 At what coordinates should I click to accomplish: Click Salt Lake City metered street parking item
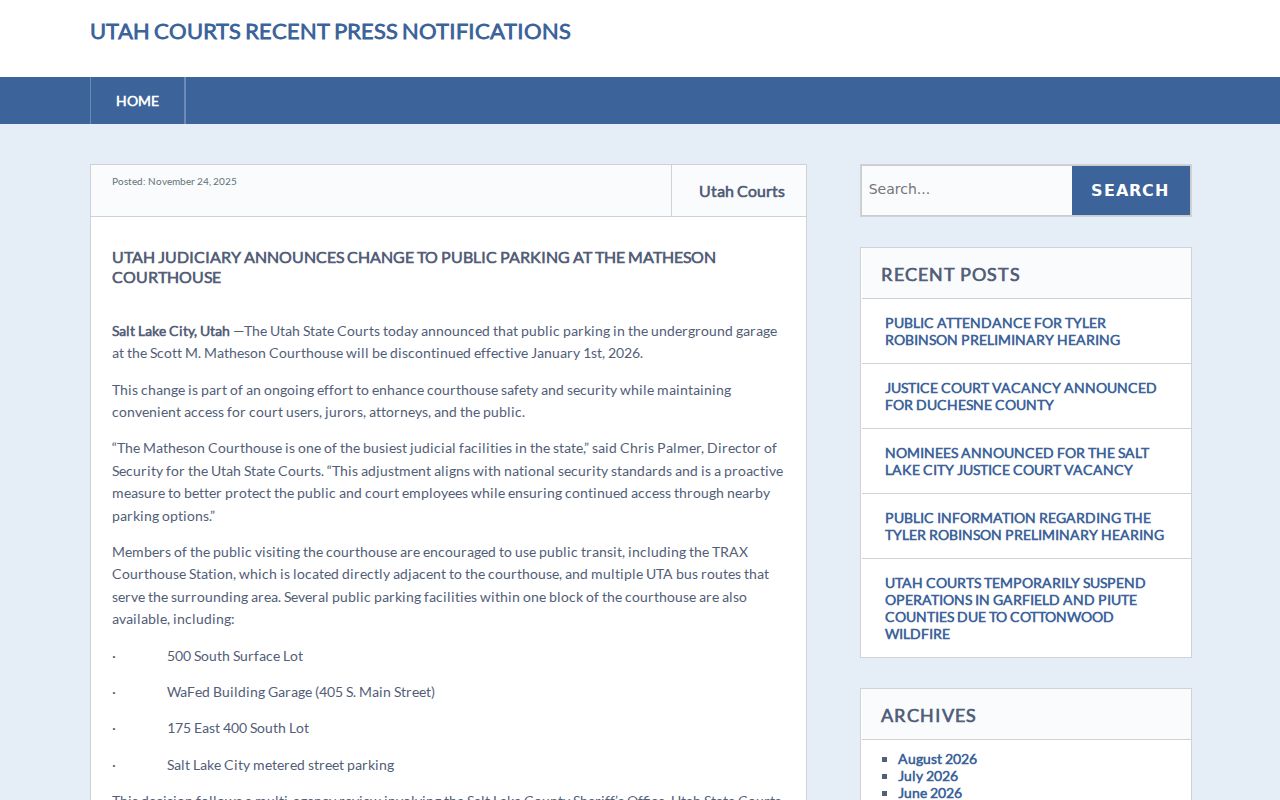point(280,765)
